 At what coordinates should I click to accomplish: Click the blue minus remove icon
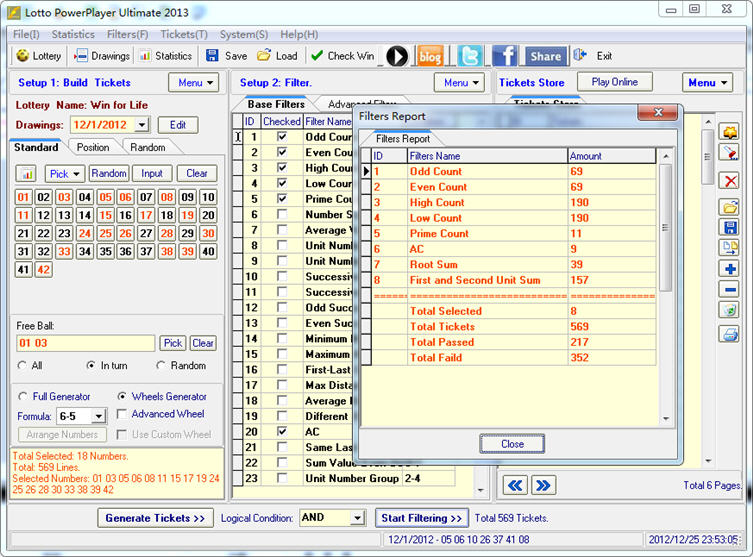tap(729, 290)
